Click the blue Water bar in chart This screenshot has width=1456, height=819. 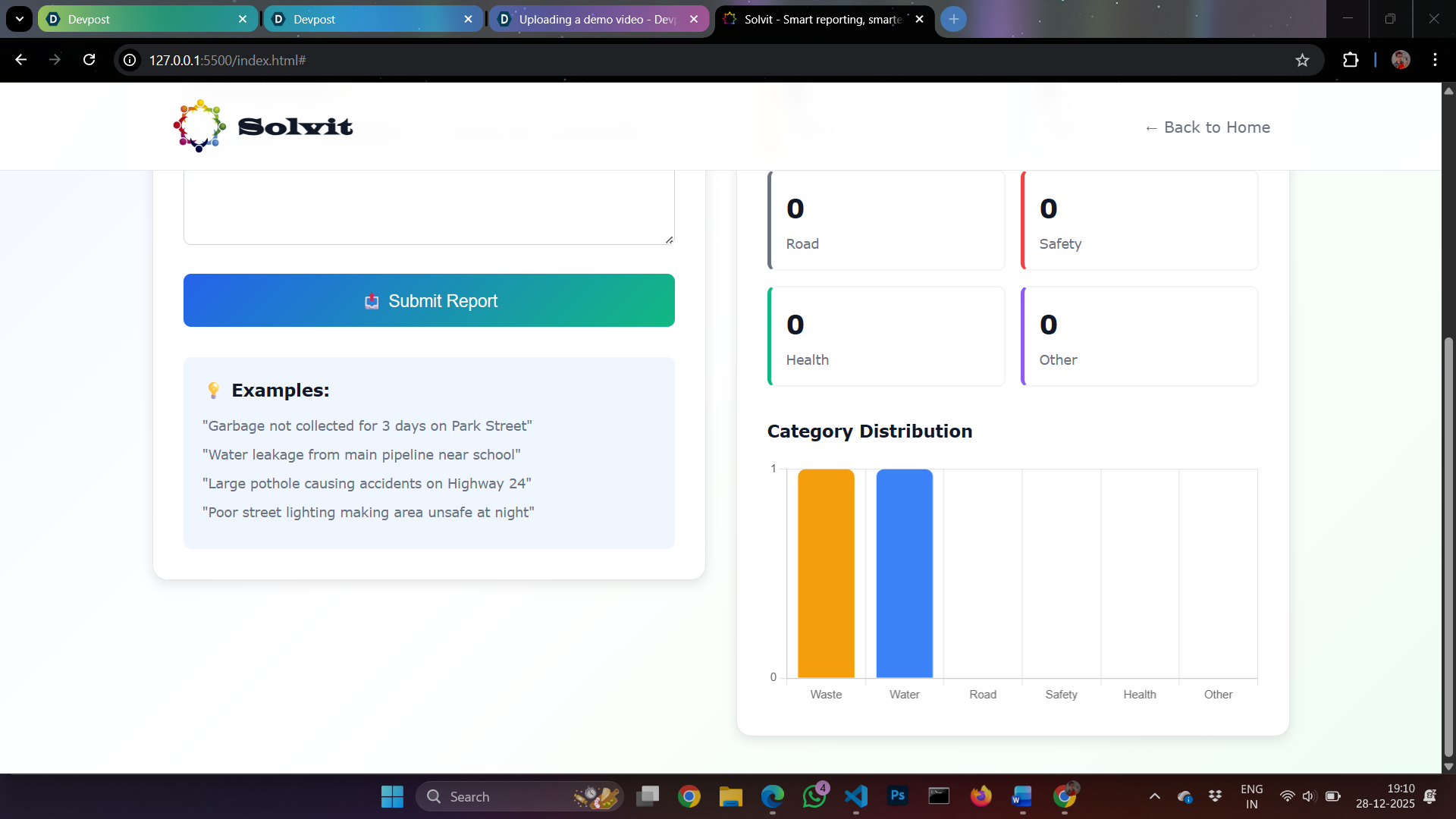(x=905, y=573)
